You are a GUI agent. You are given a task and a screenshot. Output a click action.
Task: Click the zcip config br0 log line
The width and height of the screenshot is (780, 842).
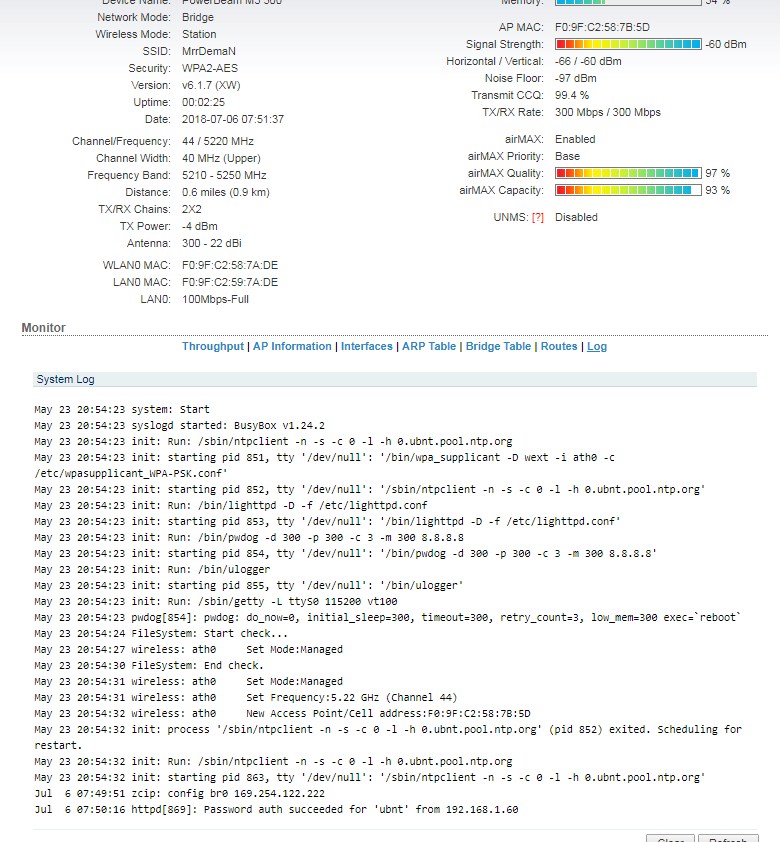179,794
